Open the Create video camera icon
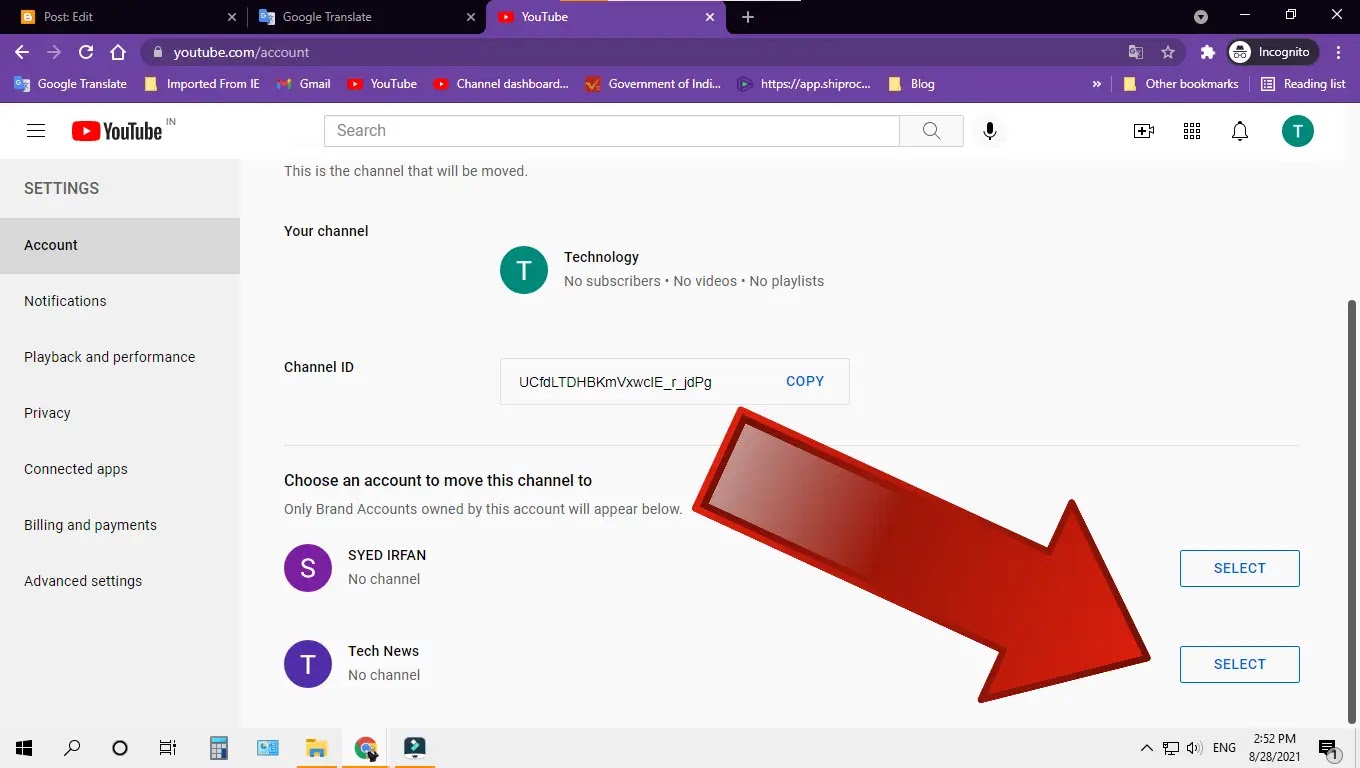The image size is (1360, 768). (1143, 131)
